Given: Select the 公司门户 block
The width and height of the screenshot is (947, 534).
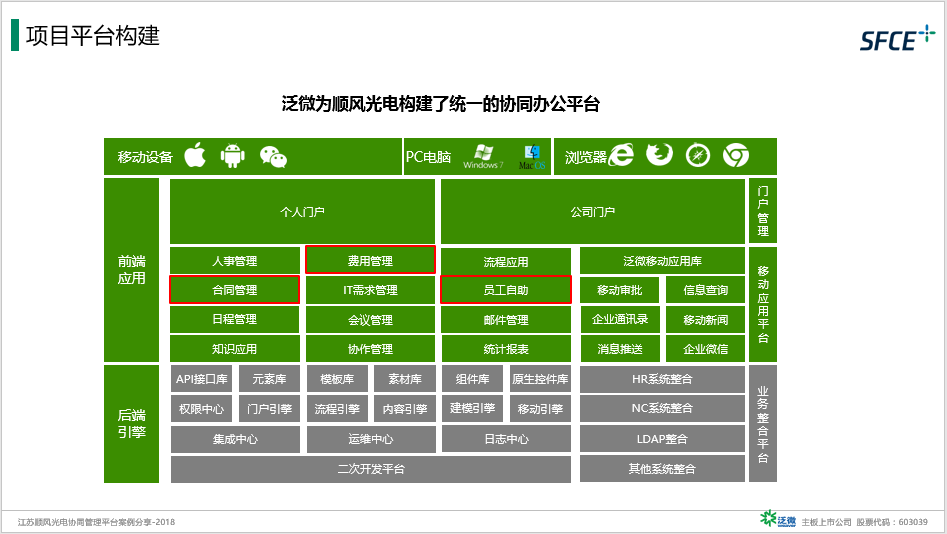Looking at the screenshot, I should [x=592, y=211].
